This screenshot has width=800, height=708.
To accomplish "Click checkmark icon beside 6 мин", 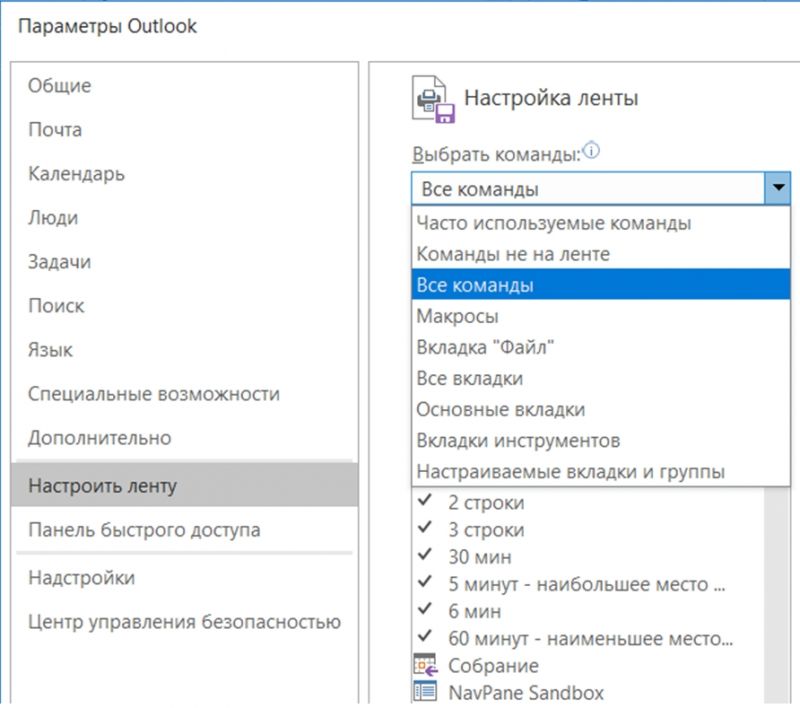I will click(424, 609).
